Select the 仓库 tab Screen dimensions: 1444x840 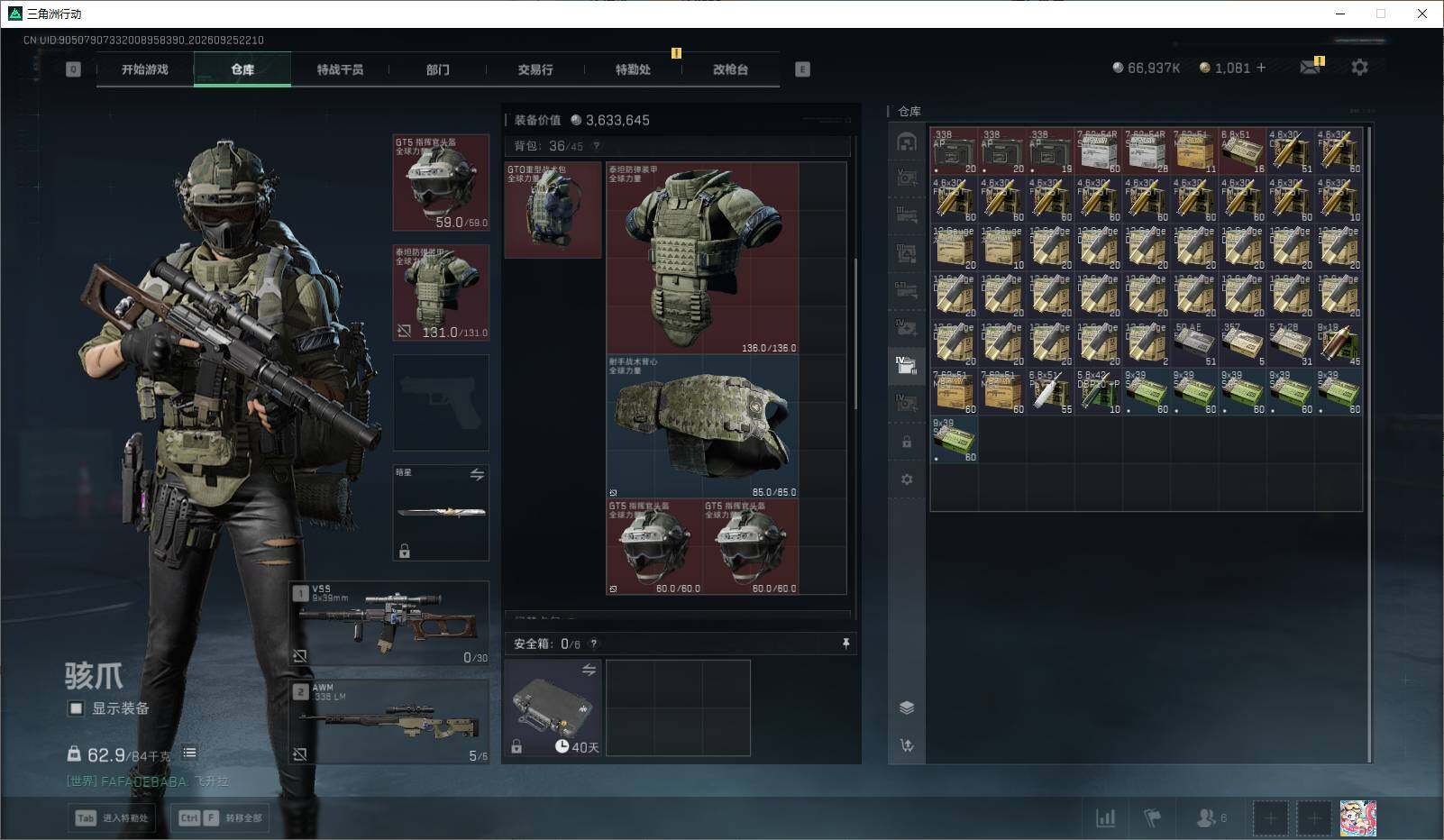(x=242, y=69)
